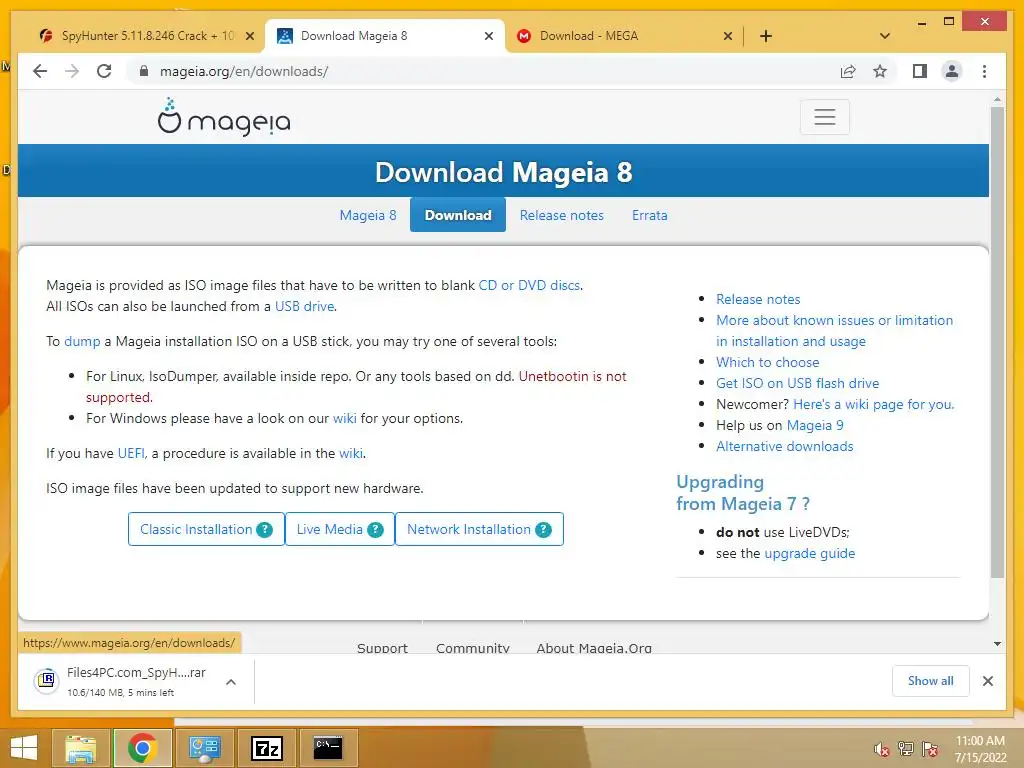Follow the USB drive link
The height and width of the screenshot is (768, 1024).
304,306
